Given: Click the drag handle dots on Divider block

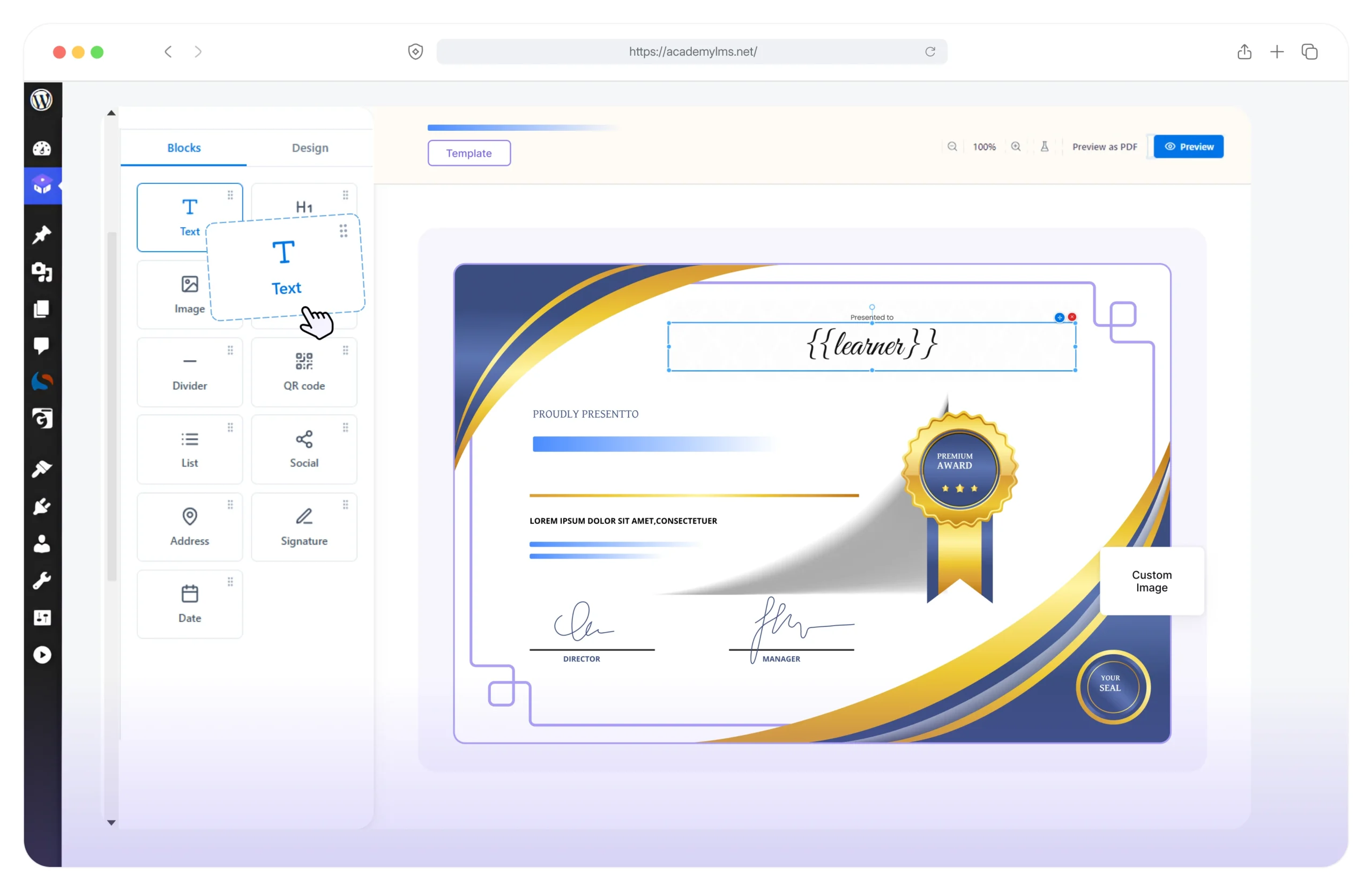Looking at the screenshot, I should tap(230, 350).
